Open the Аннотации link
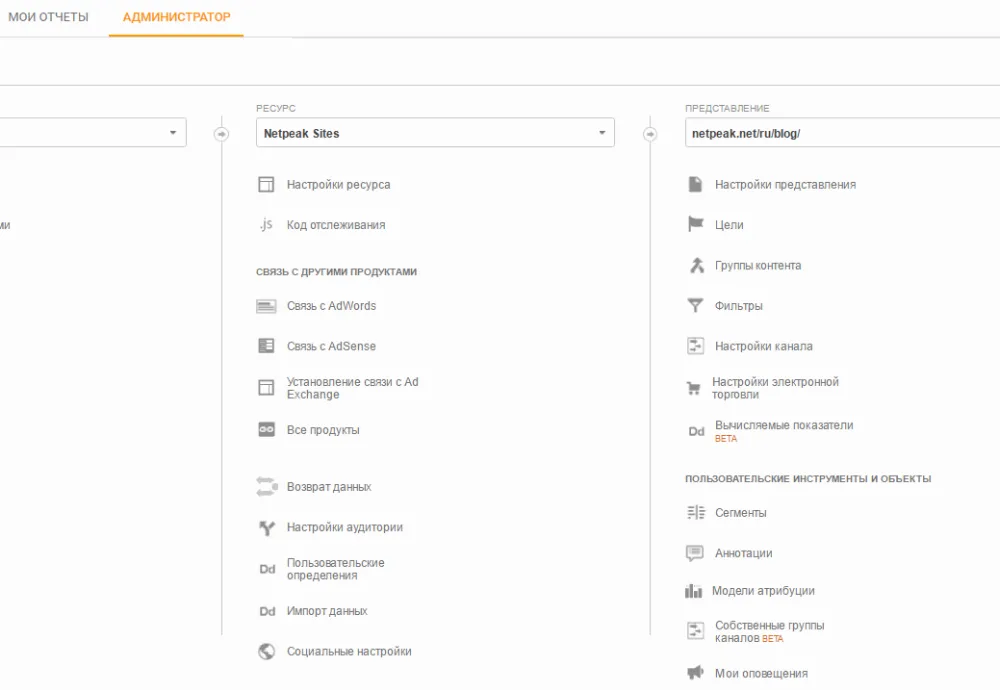1000x690 pixels. (743, 553)
